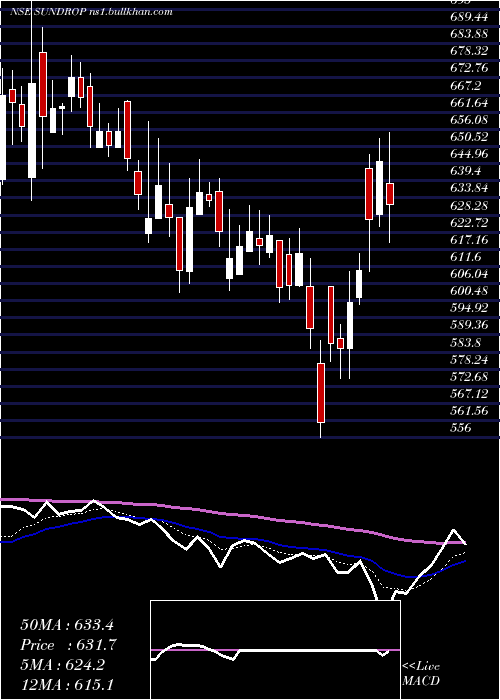Click the last red candlestick at chart's right
Viewport: 500px width, 700px height.
390,194
